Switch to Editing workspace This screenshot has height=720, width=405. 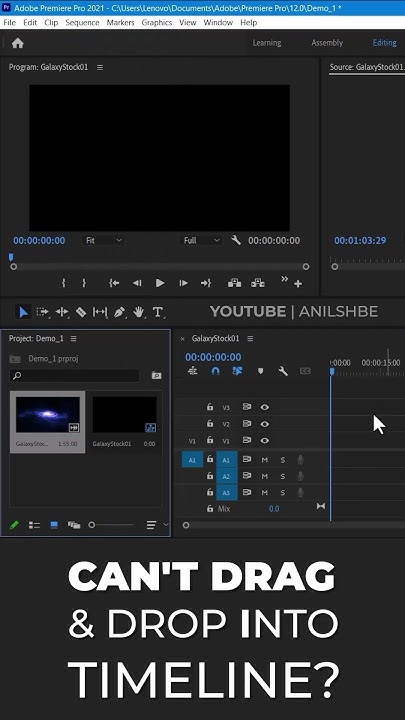pos(384,43)
